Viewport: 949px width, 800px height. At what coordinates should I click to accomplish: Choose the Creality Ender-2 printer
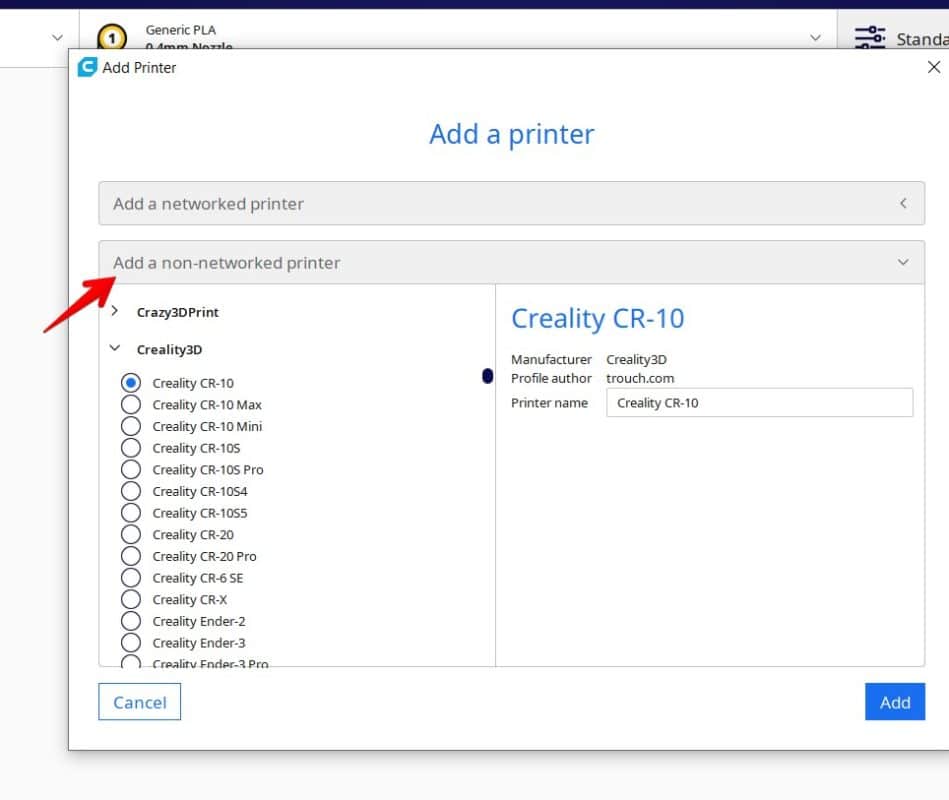(131, 621)
